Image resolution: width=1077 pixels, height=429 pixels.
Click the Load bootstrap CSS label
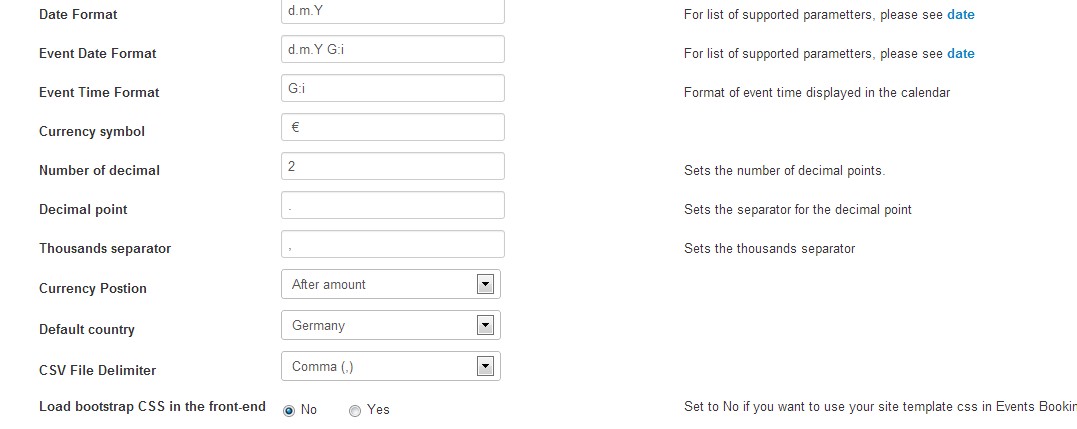click(152, 407)
